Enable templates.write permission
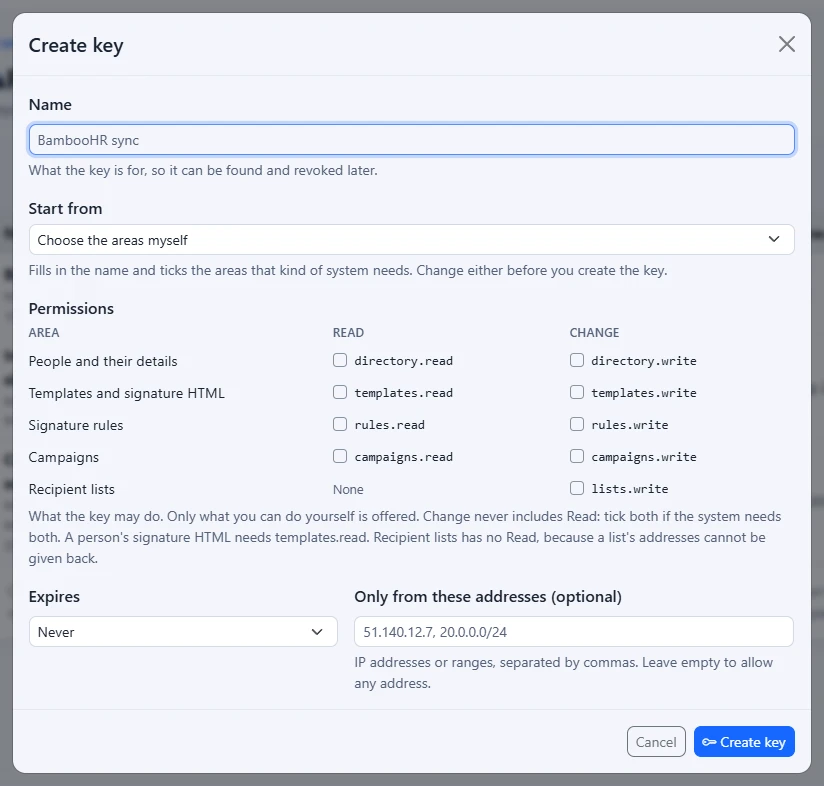 click(x=577, y=392)
